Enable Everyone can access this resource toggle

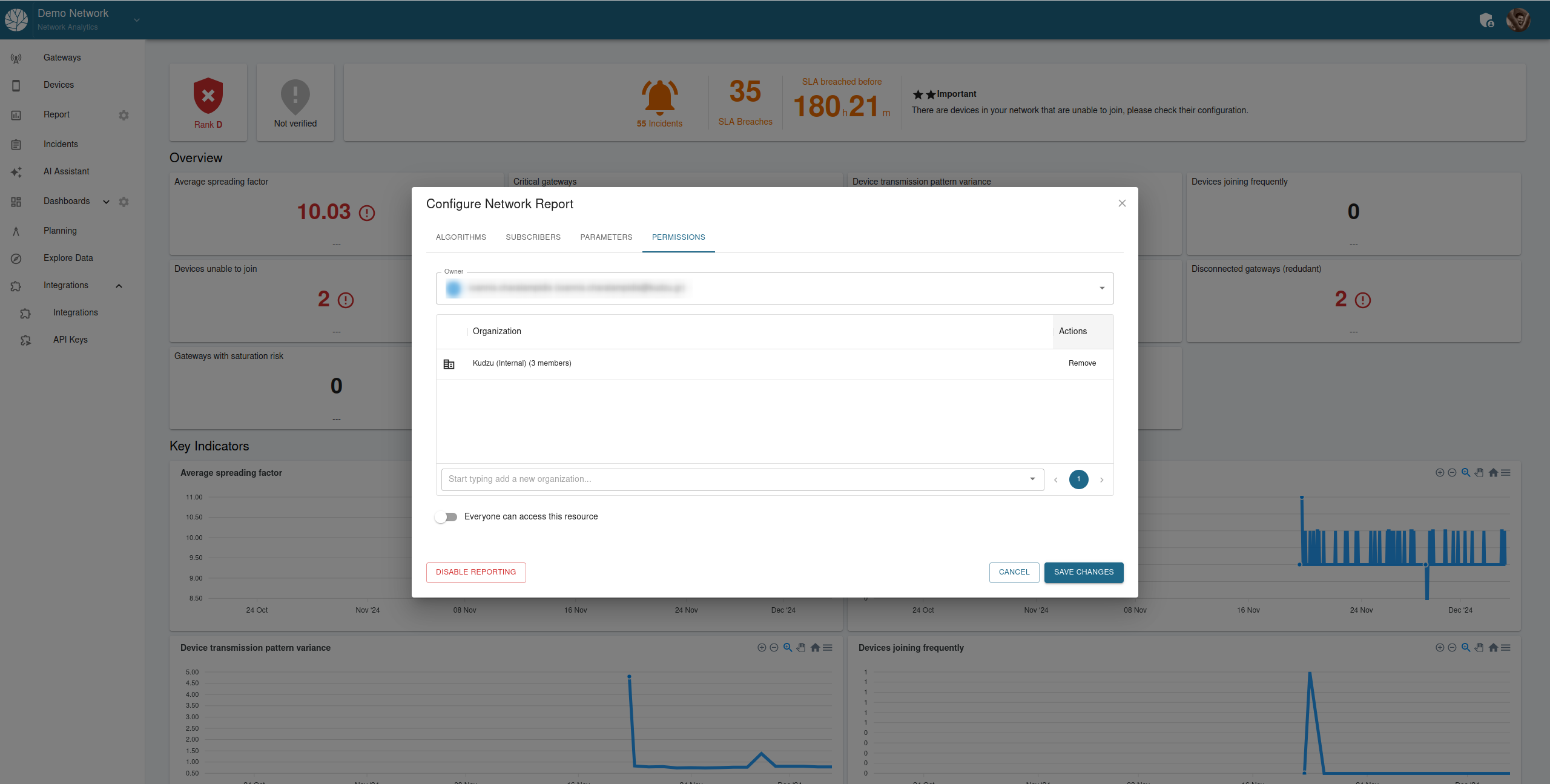click(x=446, y=517)
